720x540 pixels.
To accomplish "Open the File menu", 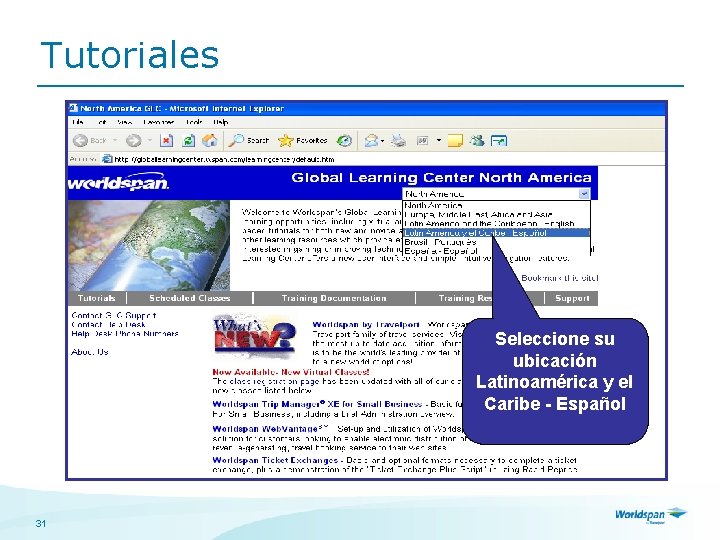I will pyautogui.click(x=78, y=122).
